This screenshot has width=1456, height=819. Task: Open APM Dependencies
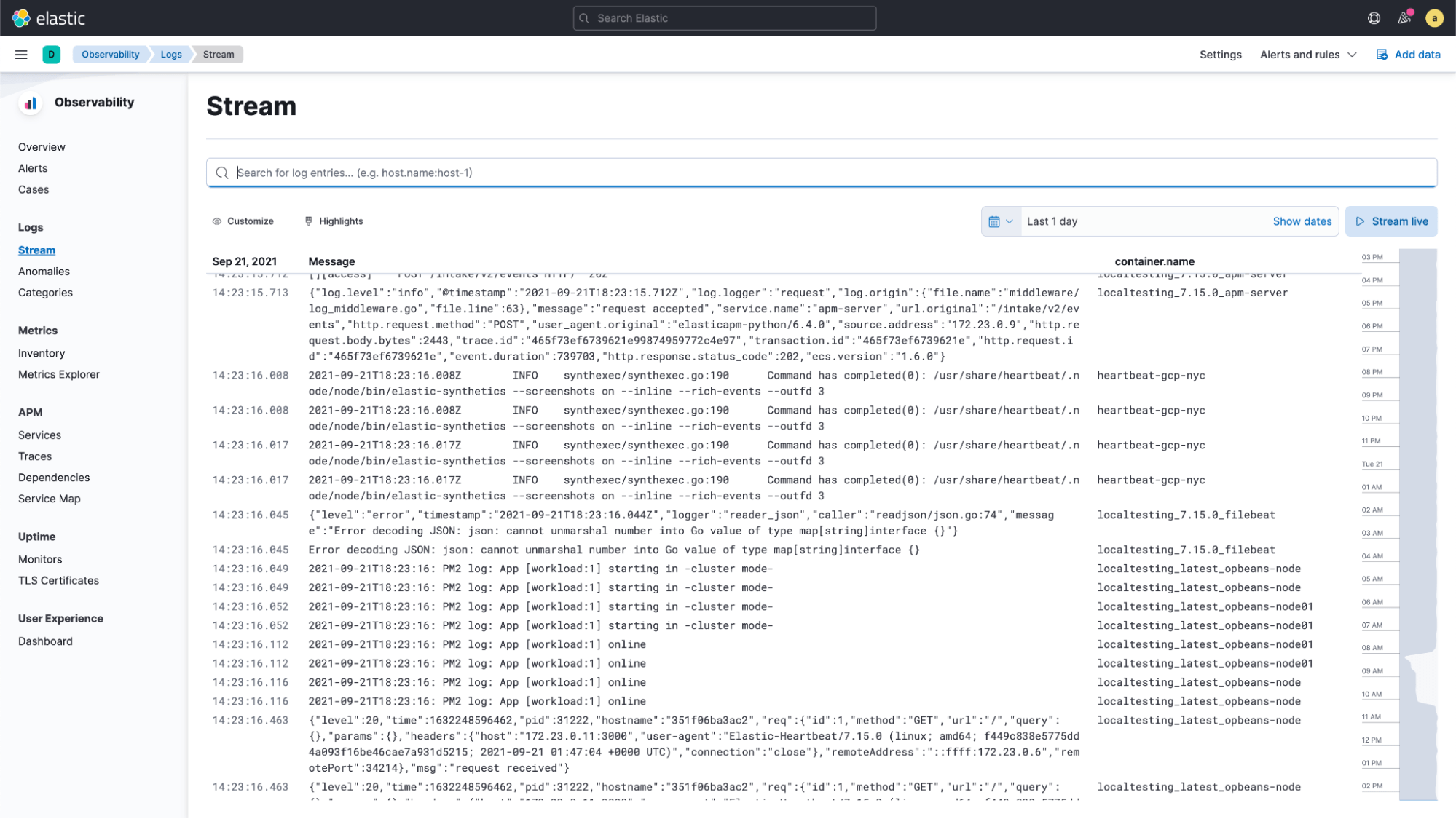coord(54,478)
